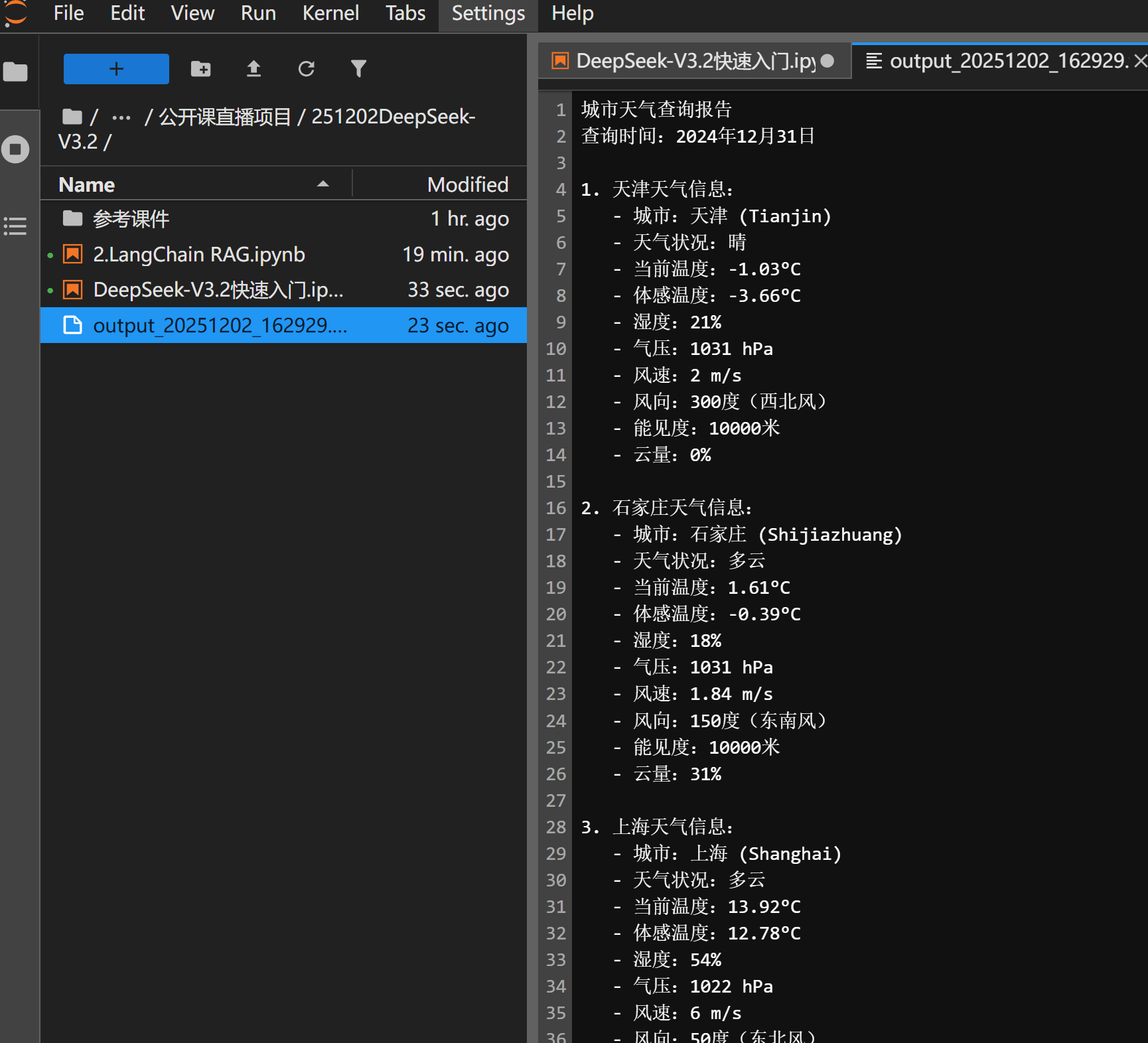1148x1043 pixels.
Task: Click the '3. 上海天气信息' heading line
Action: pyautogui.click(x=658, y=827)
